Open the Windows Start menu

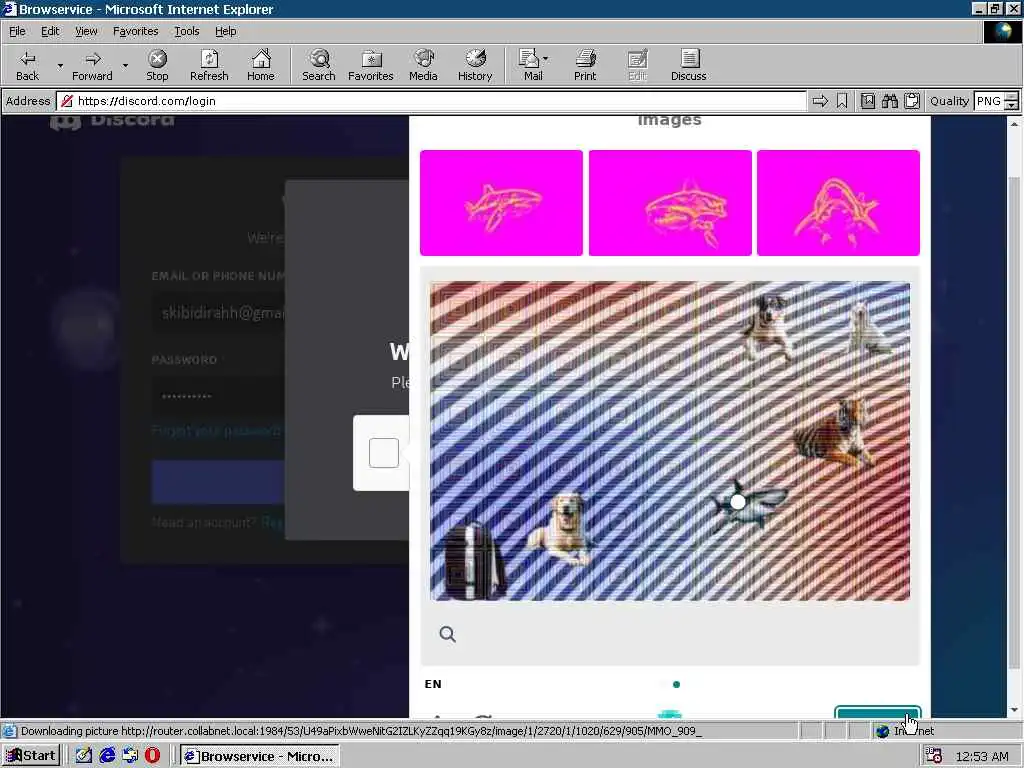[31, 756]
